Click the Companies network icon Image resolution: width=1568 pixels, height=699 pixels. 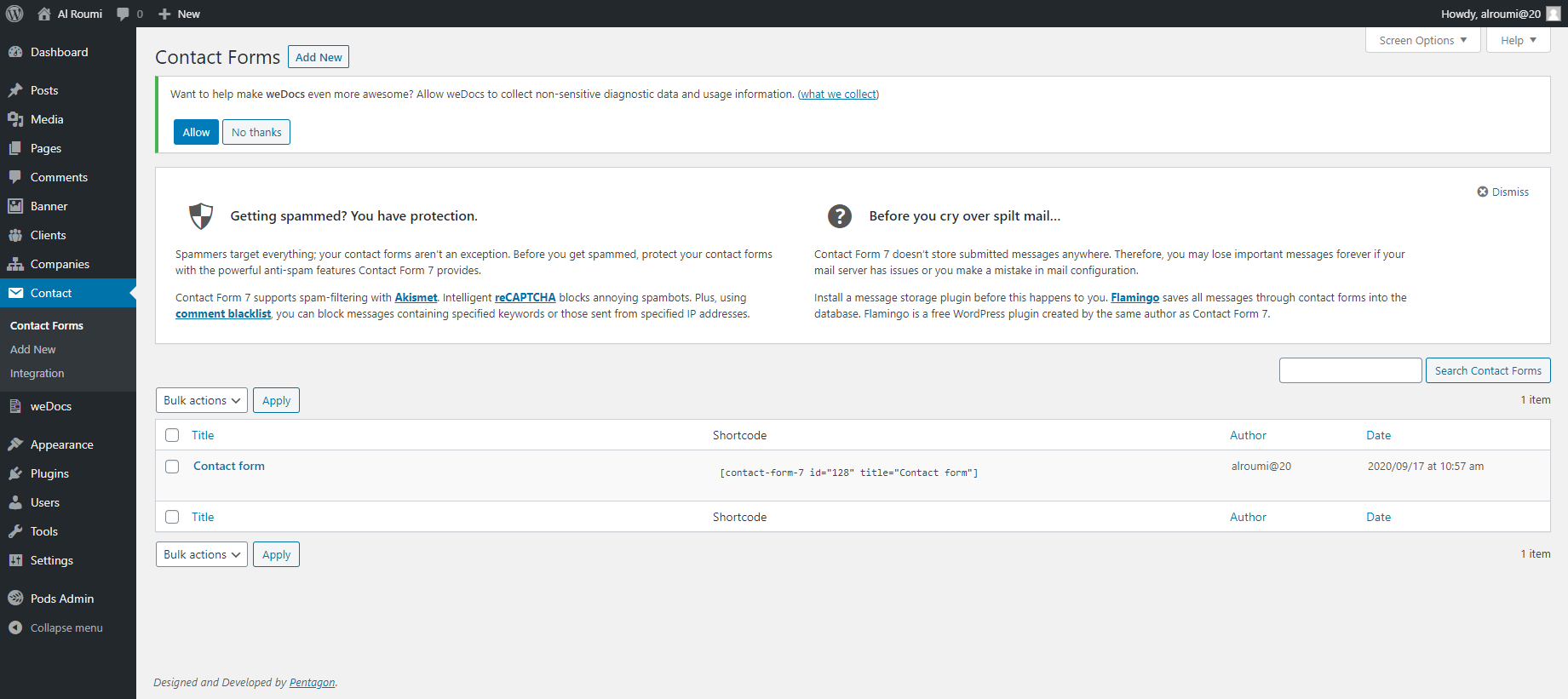click(x=15, y=264)
